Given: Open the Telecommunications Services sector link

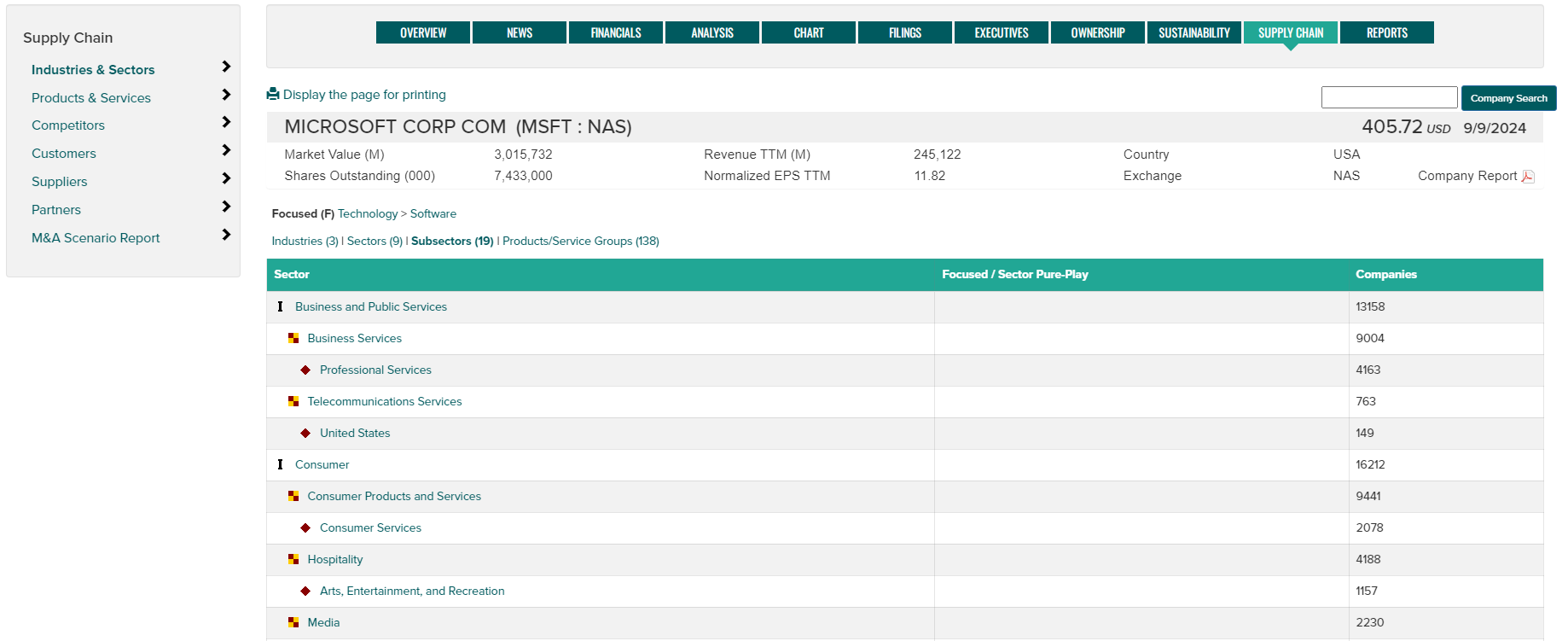Looking at the screenshot, I should [x=385, y=401].
